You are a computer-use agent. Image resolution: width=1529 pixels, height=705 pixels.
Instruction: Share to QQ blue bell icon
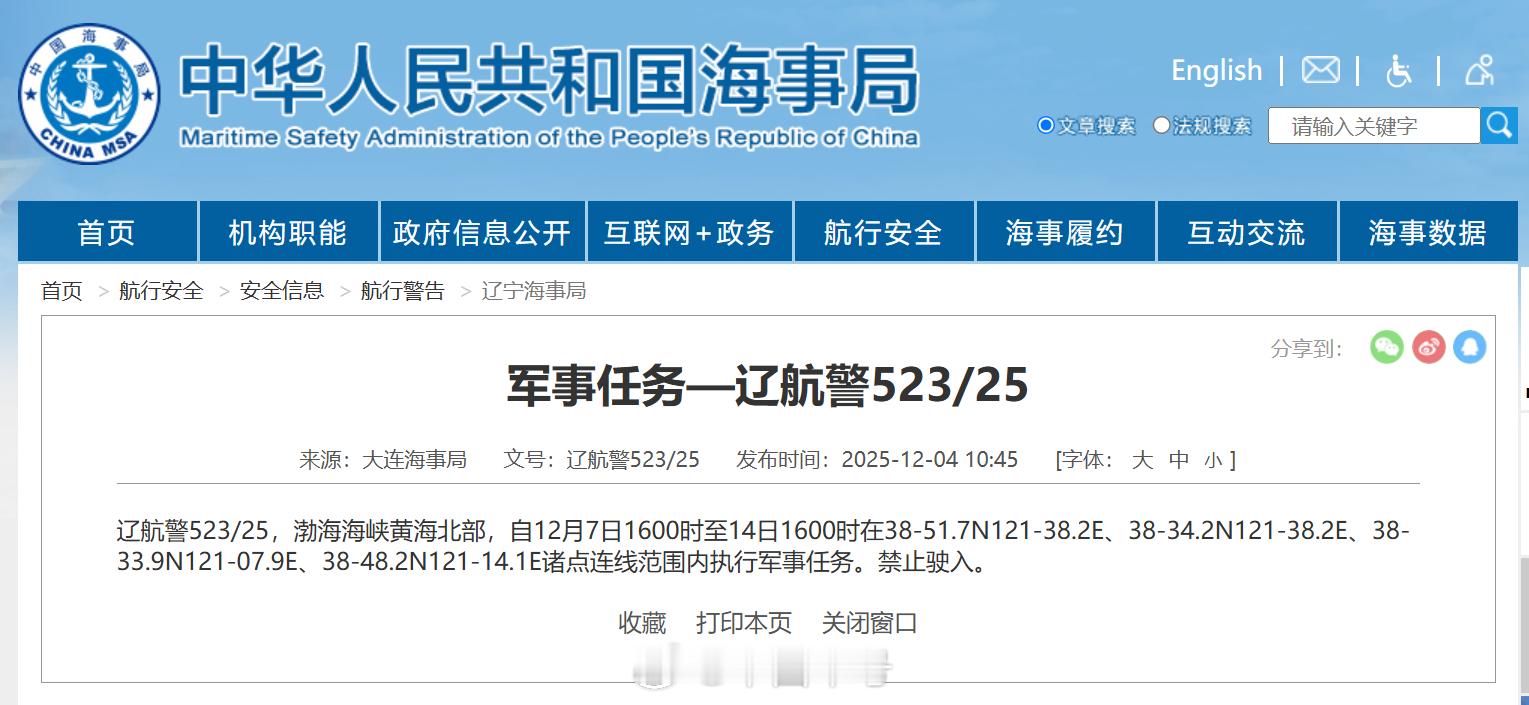[x=1469, y=347]
